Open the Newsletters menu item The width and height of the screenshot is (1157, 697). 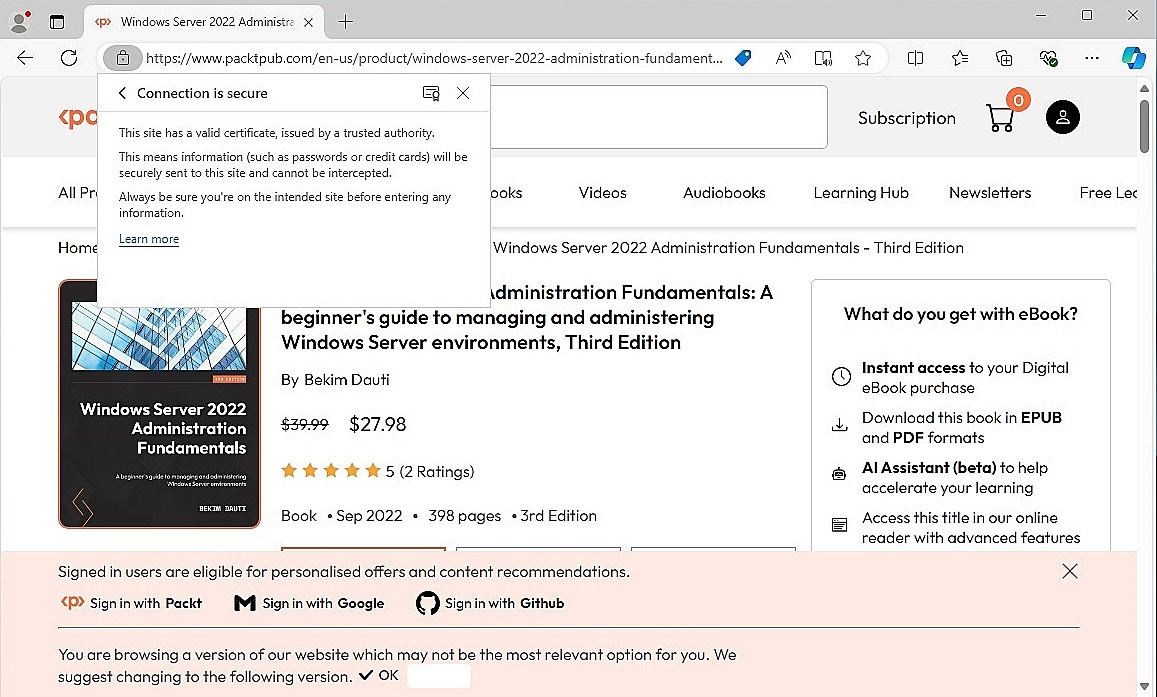tap(990, 193)
